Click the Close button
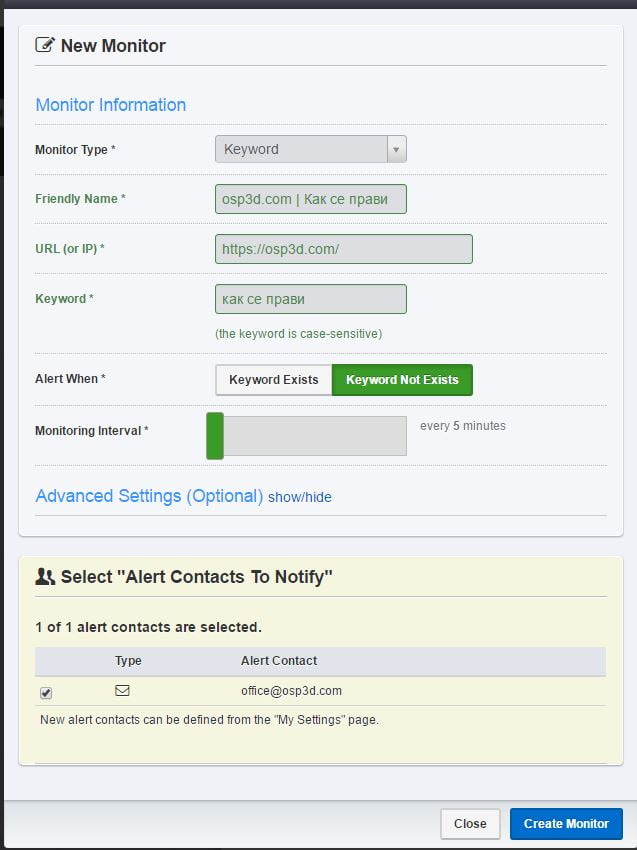 470,823
